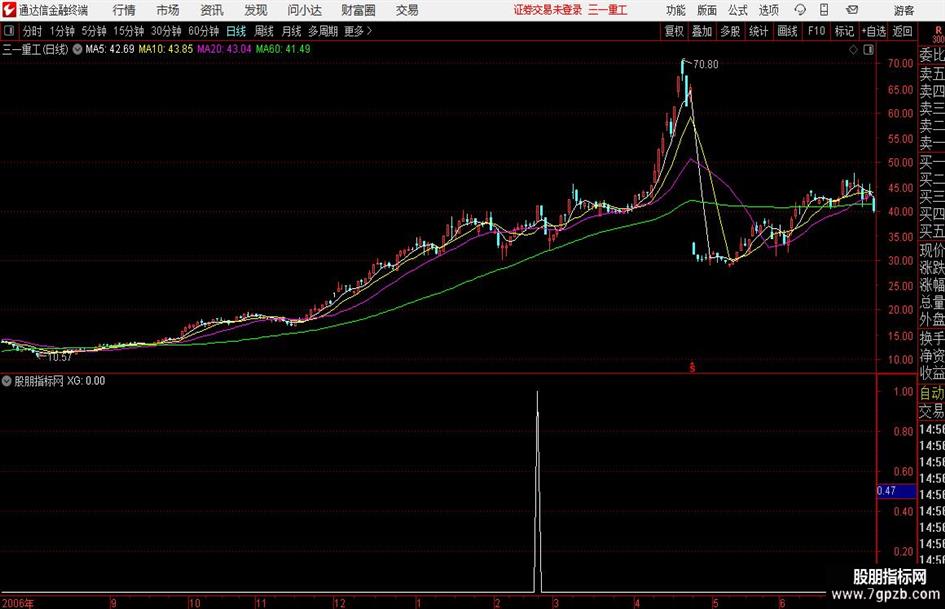945x609 pixels.
Task: Click the red S marker on chart
Action: 692,367
